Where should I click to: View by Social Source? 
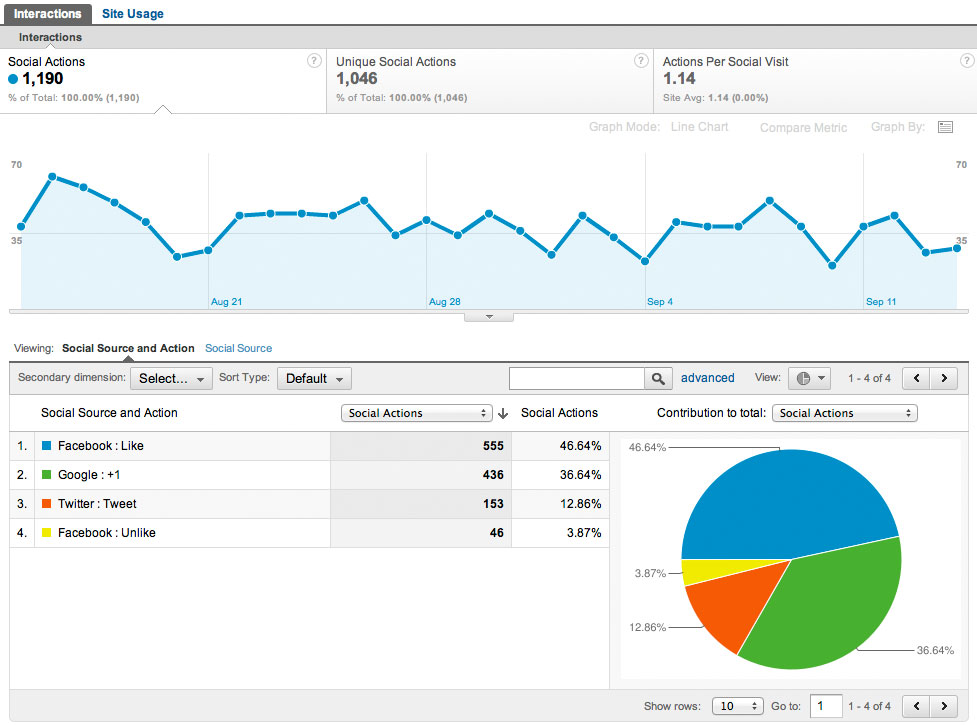[x=239, y=348]
